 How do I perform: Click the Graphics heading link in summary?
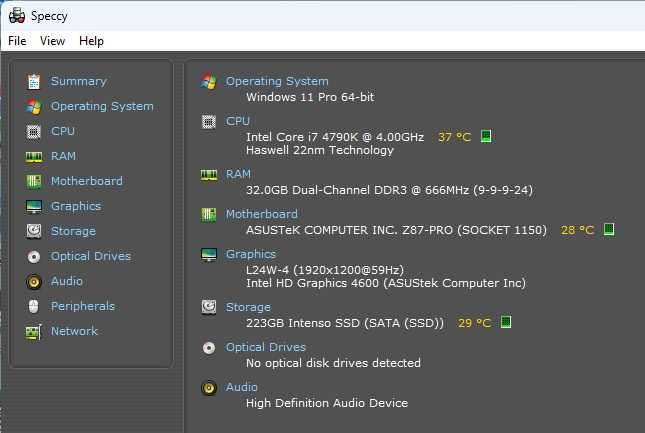coord(251,254)
